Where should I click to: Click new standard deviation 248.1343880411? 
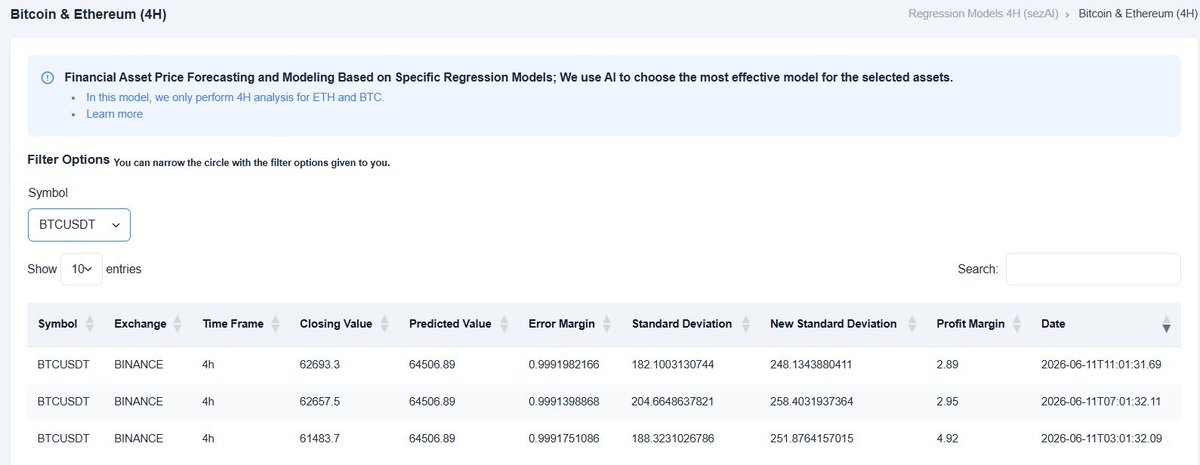pos(811,365)
